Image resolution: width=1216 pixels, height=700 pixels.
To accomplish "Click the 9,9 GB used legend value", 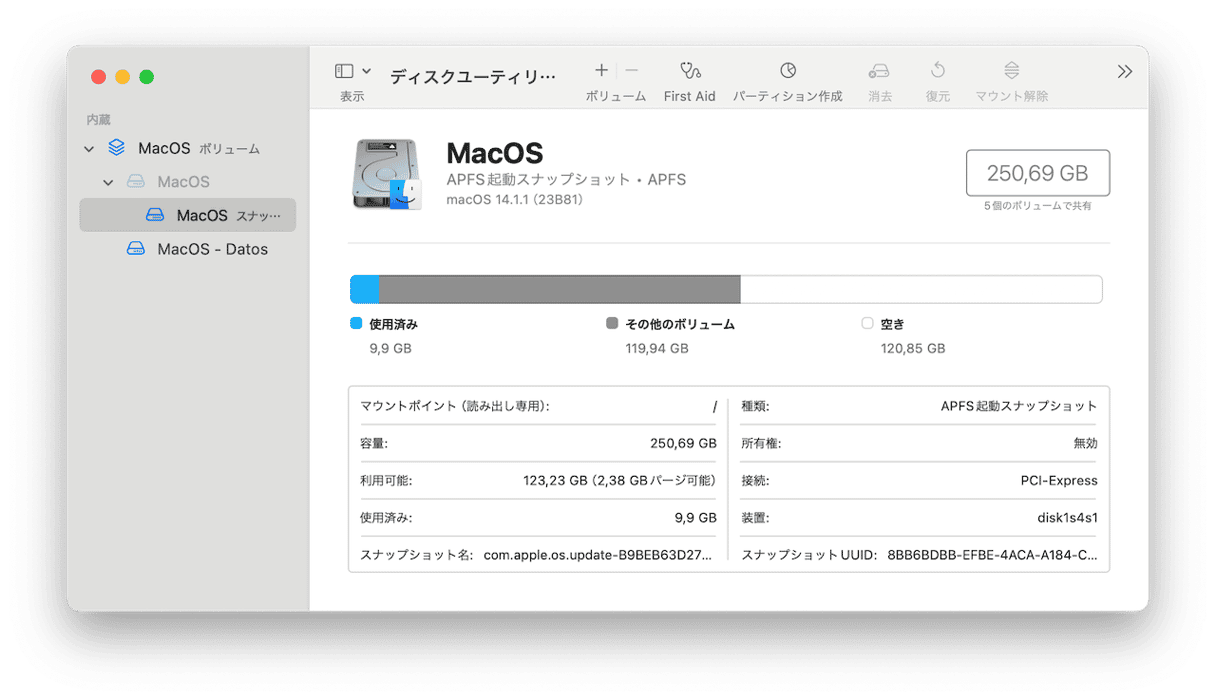I will coord(390,349).
